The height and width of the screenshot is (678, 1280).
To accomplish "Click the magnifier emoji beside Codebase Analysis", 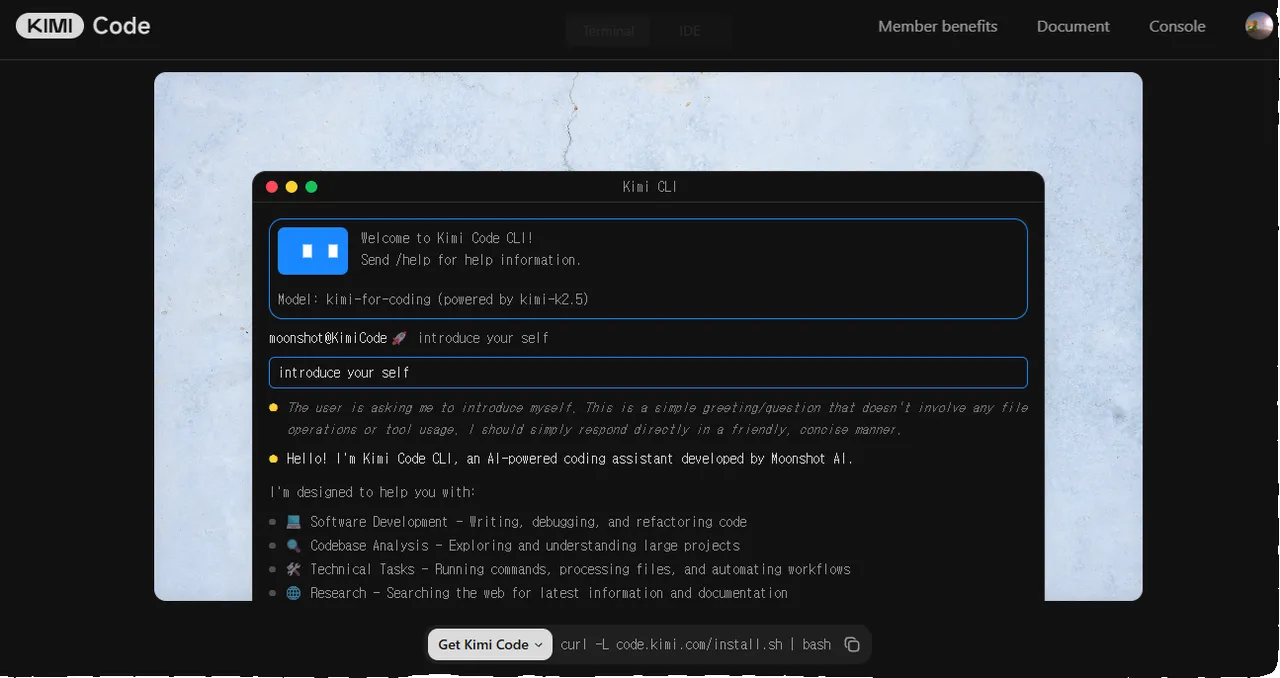I will pos(293,546).
